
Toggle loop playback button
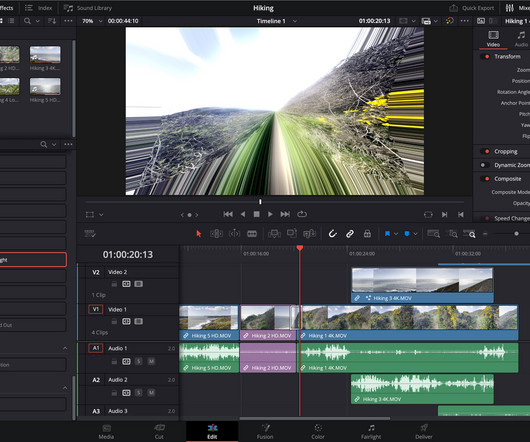pos(302,214)
